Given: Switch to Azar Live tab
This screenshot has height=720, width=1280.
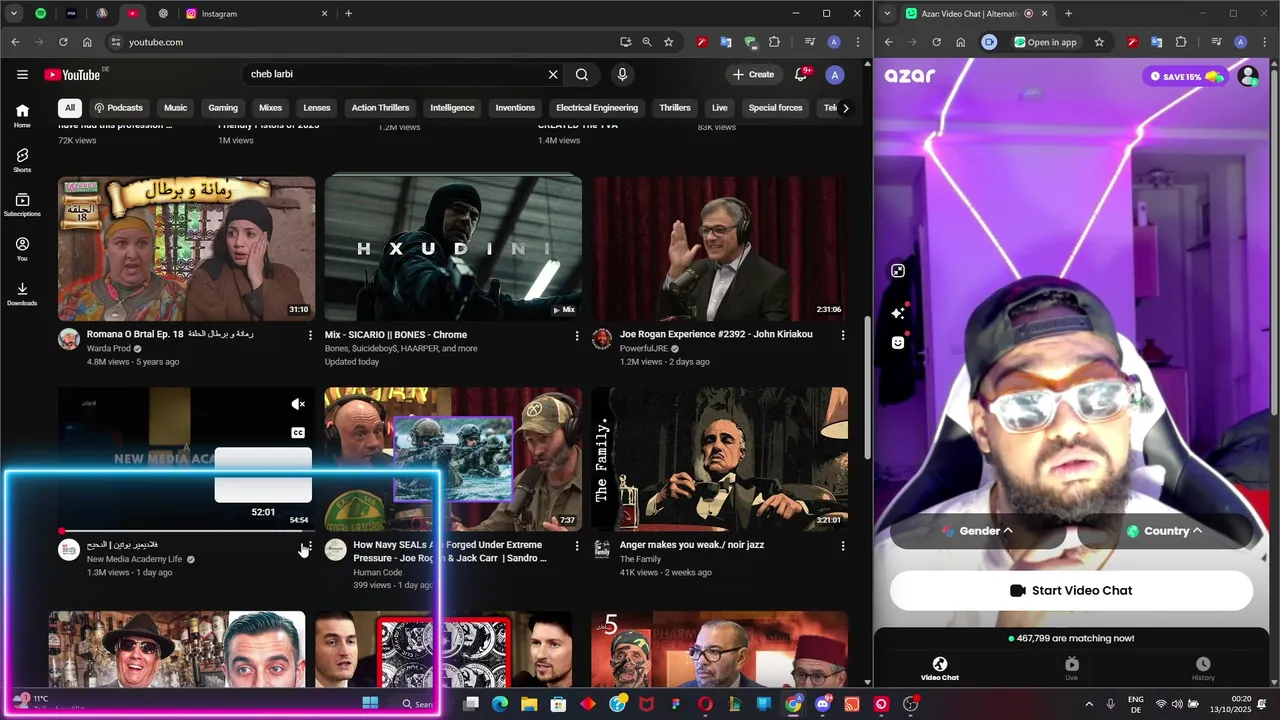Looking at the screenshot, I should click(x=1071, y=669).
